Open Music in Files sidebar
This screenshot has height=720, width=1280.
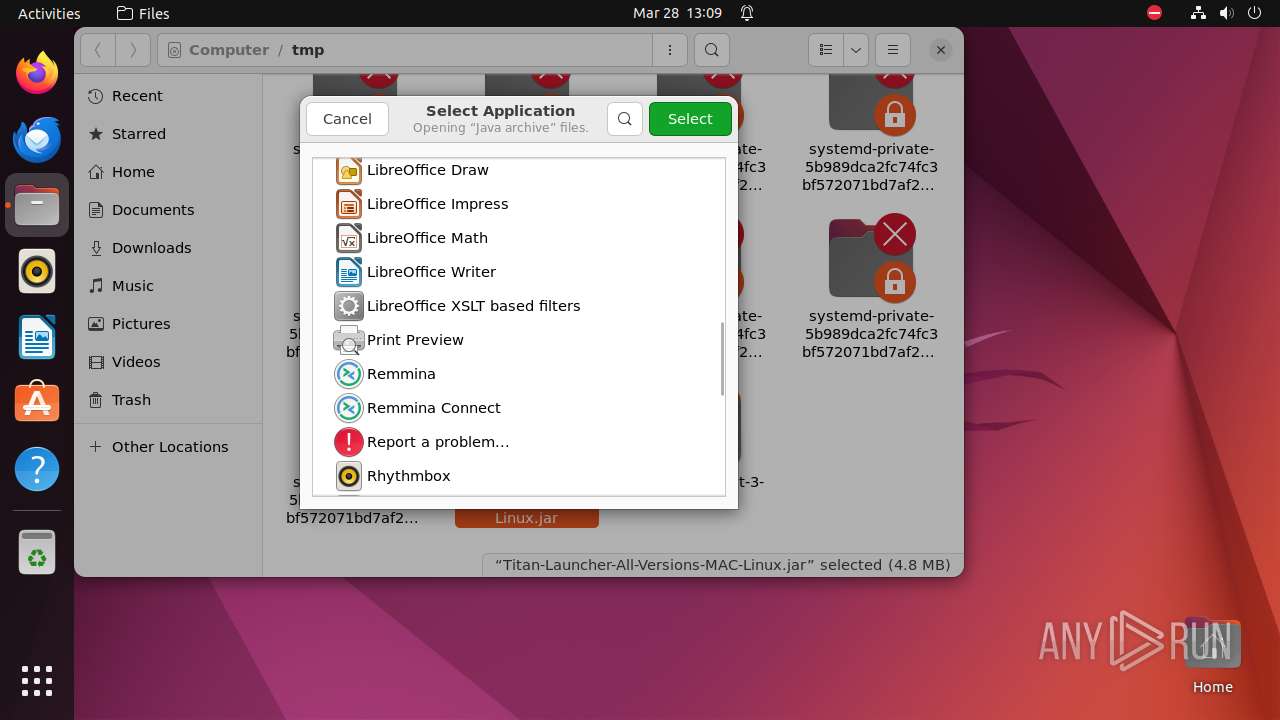tap(168, 286)
